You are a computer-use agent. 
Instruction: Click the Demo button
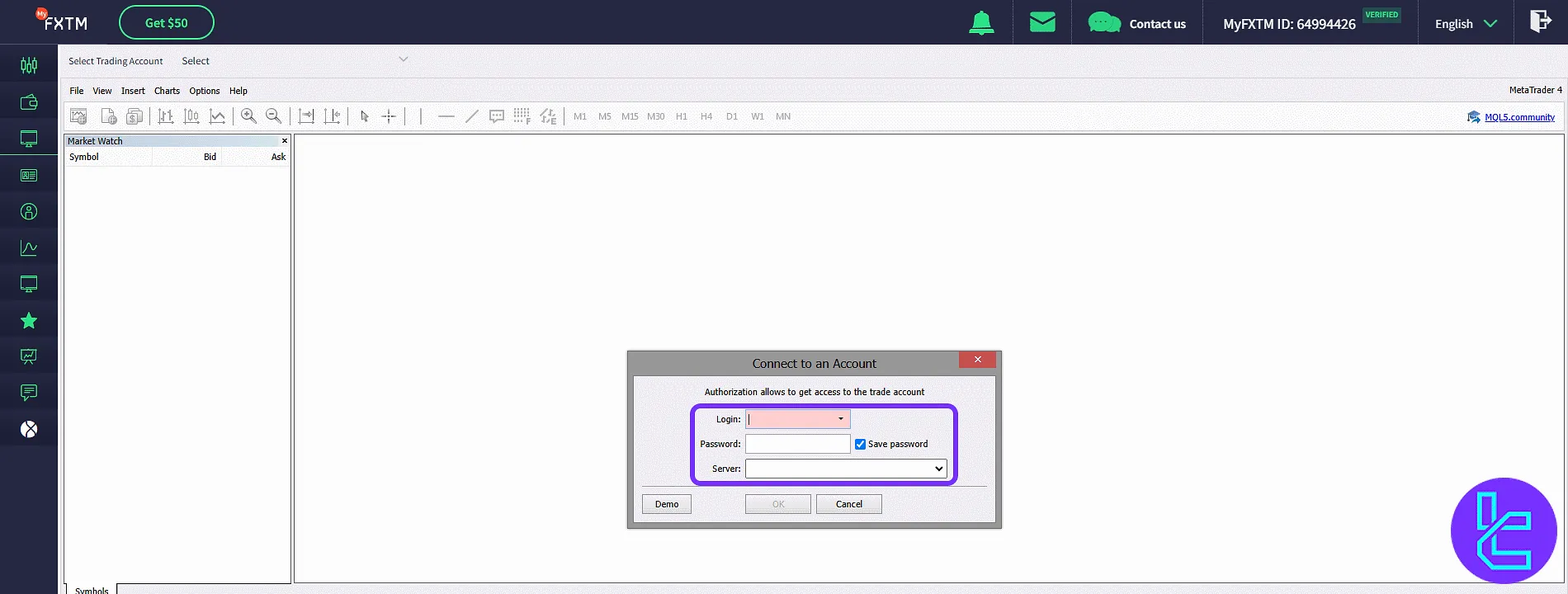[x=667, y=504]
